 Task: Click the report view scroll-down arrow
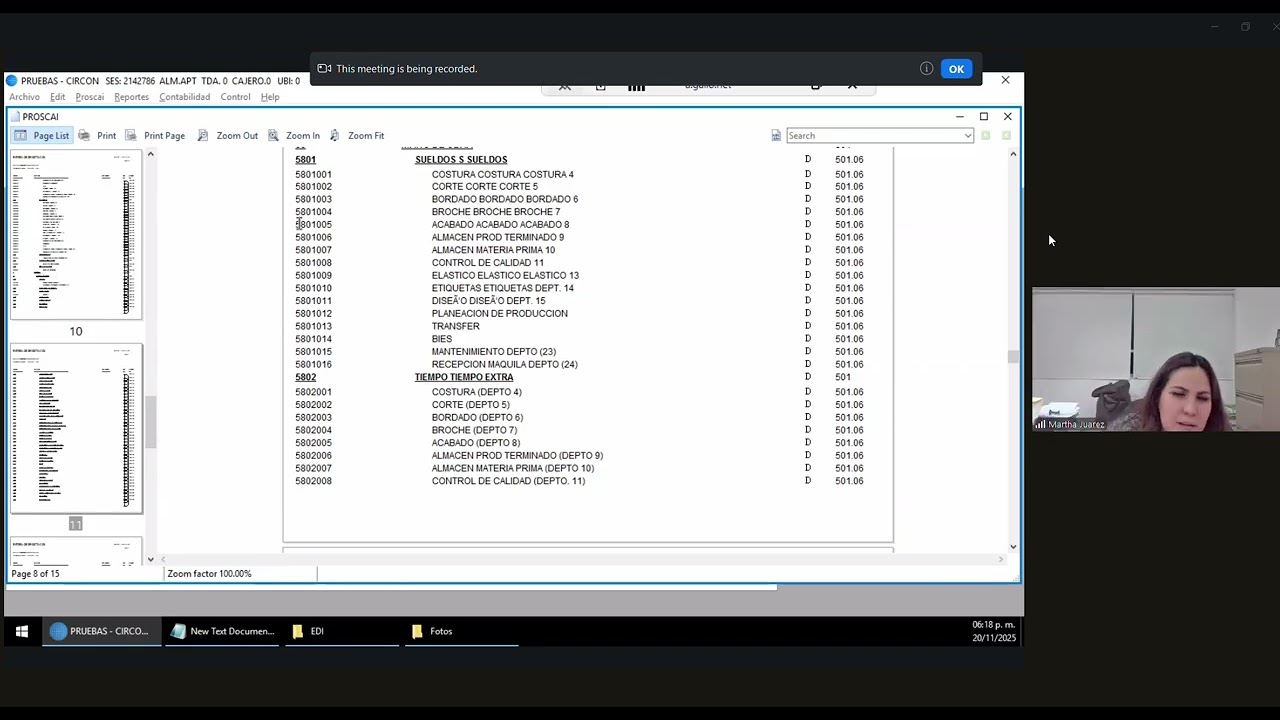1013,547
